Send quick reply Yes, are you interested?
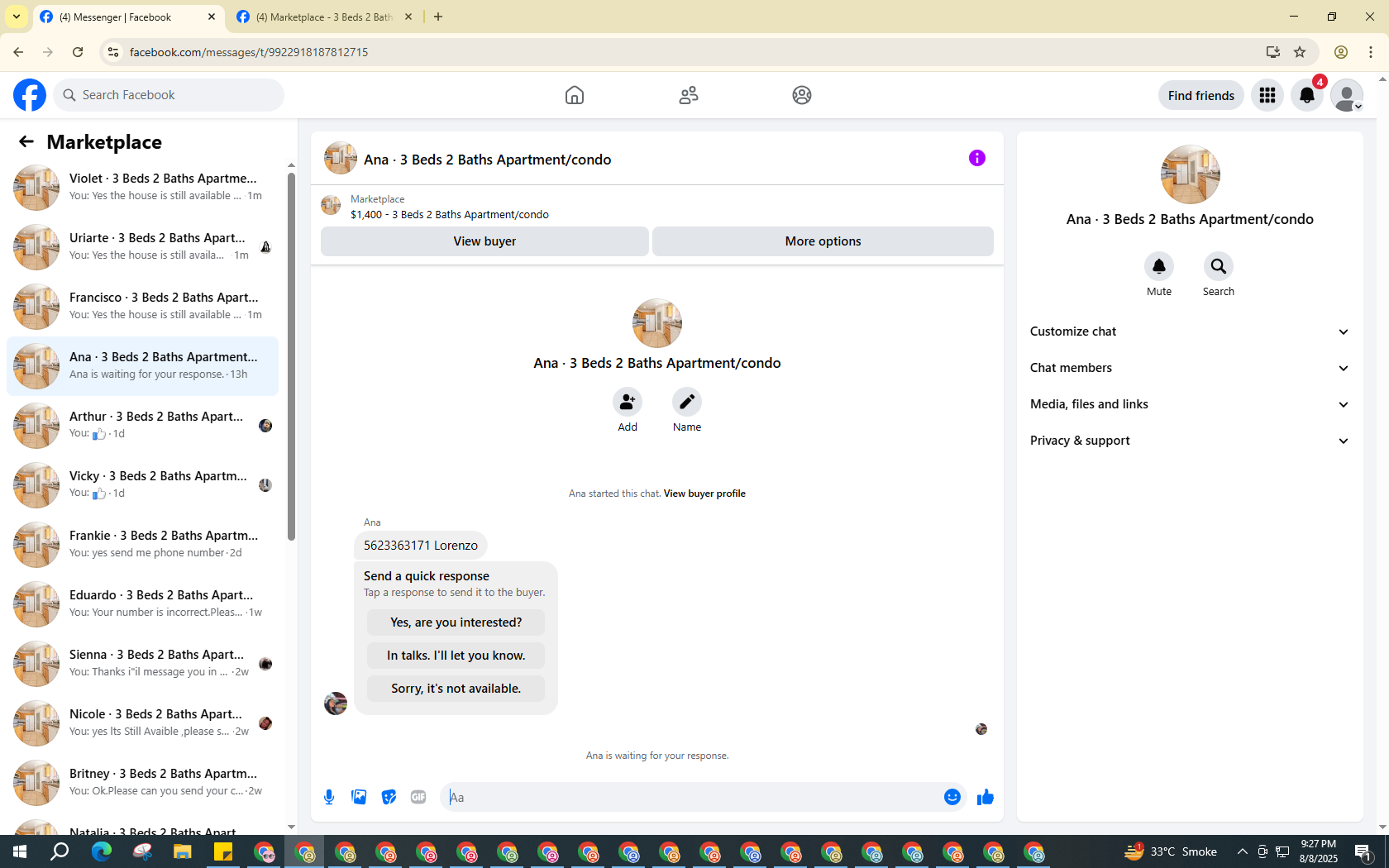The width and height of the screenshot is (1389, 868). (x=456, y=622)
